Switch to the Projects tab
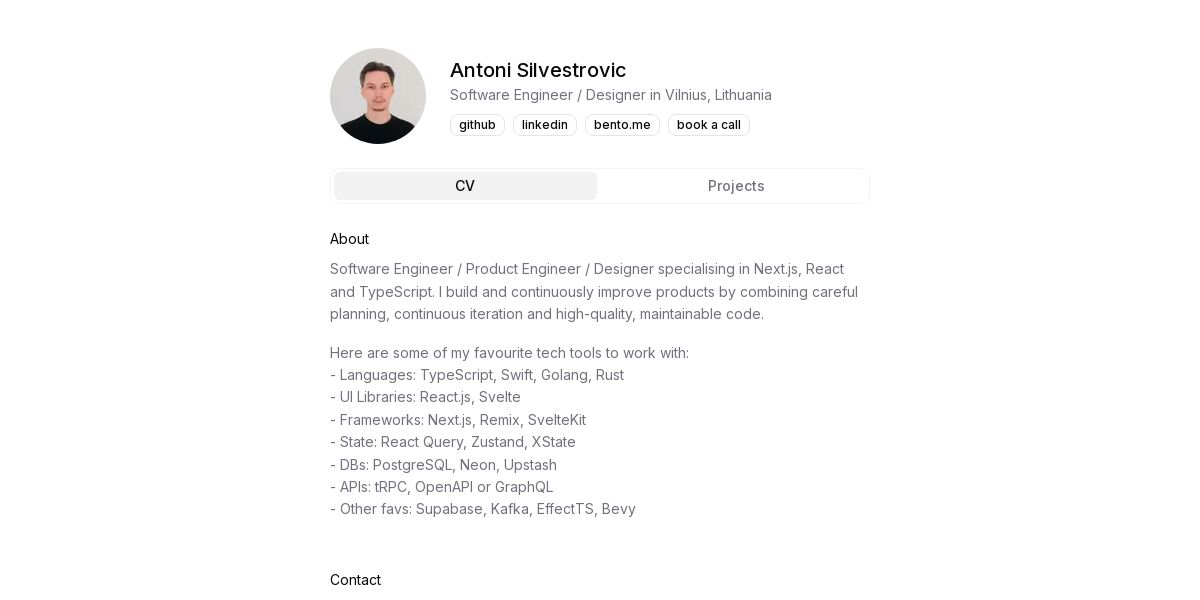This screenshot has width=1200, height=600. (x=736, y=186)
